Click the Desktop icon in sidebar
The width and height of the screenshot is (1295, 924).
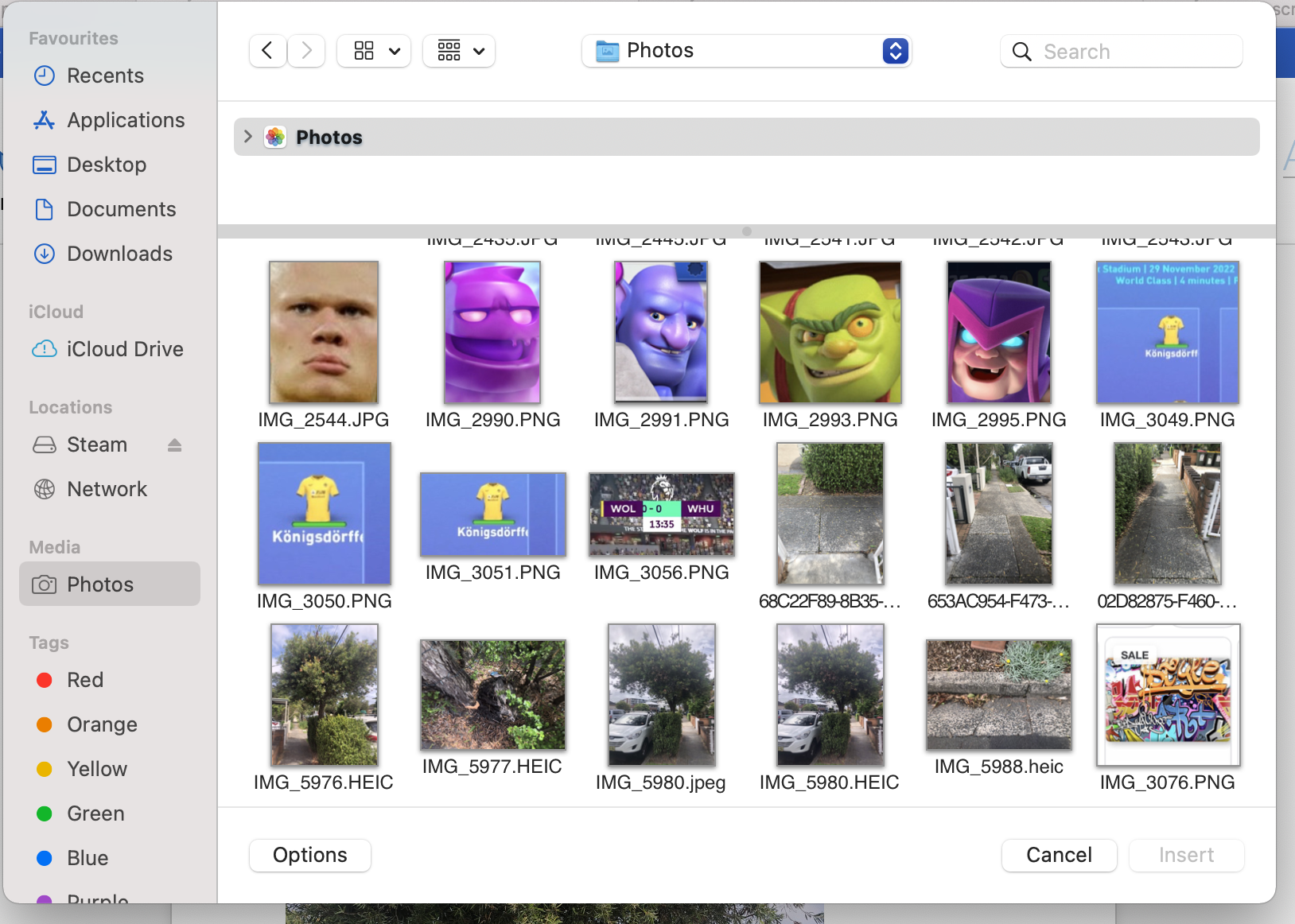(x=45, y=165)
